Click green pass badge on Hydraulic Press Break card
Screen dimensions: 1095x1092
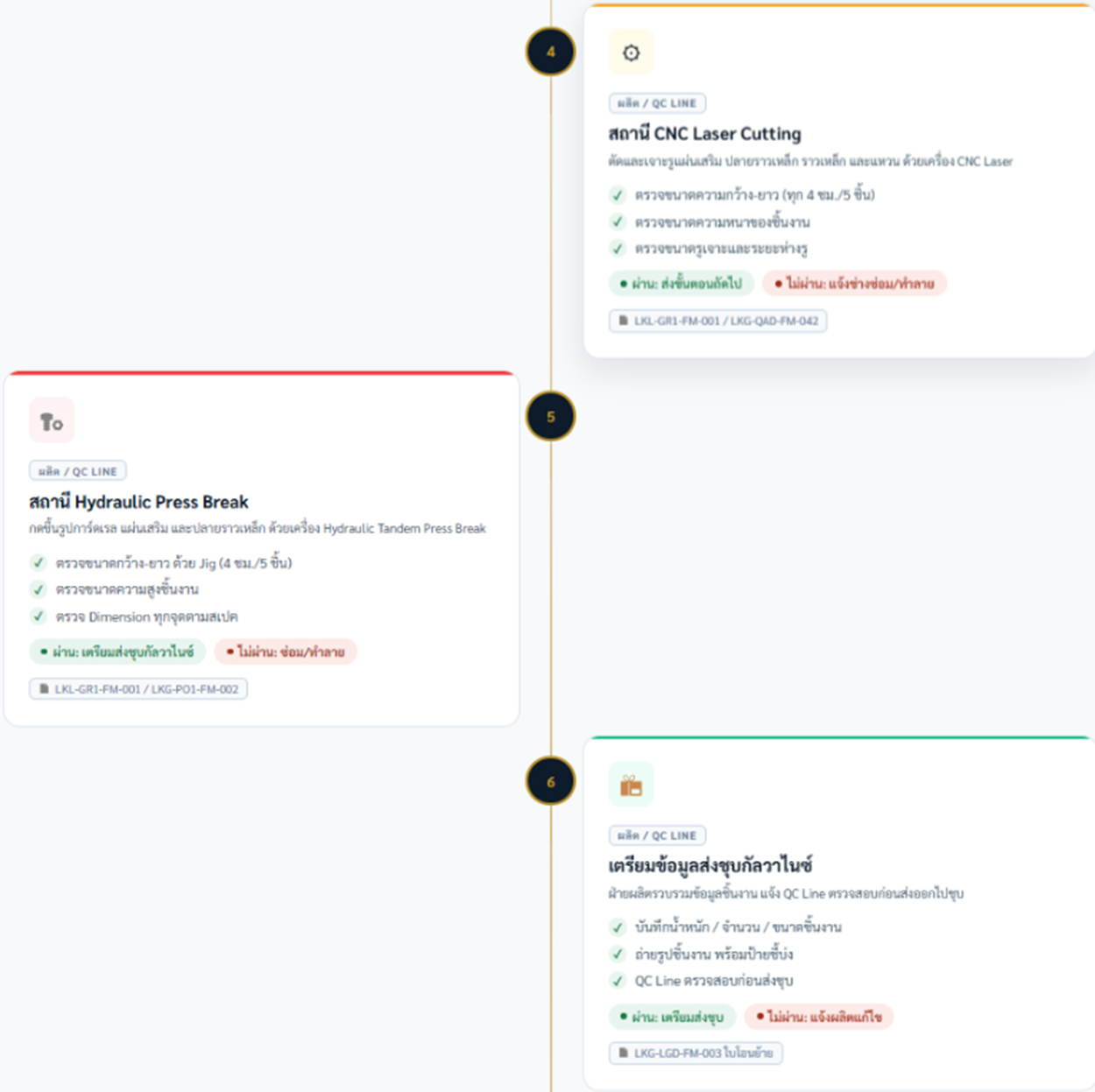pyautogui.click(x=117, y=652)
